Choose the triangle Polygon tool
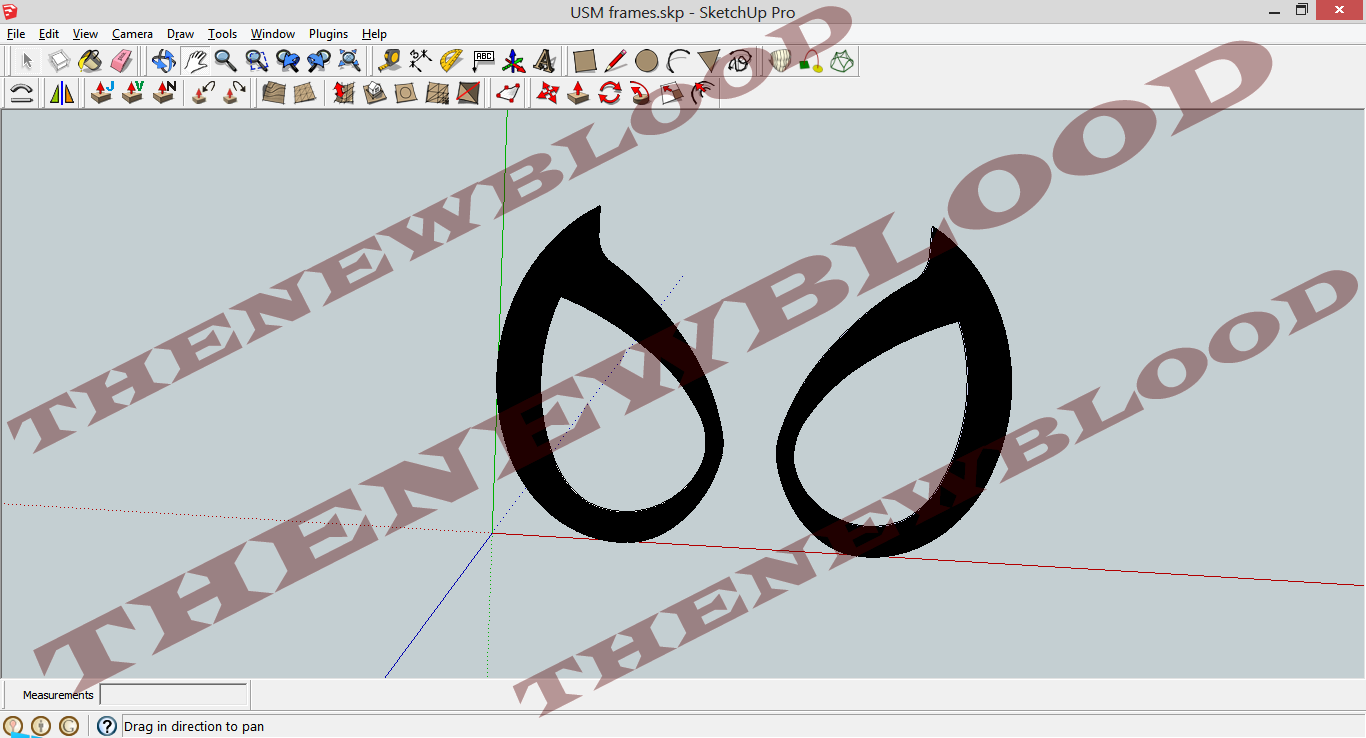Screen dimensions: 1366x738 coord(709,61)
